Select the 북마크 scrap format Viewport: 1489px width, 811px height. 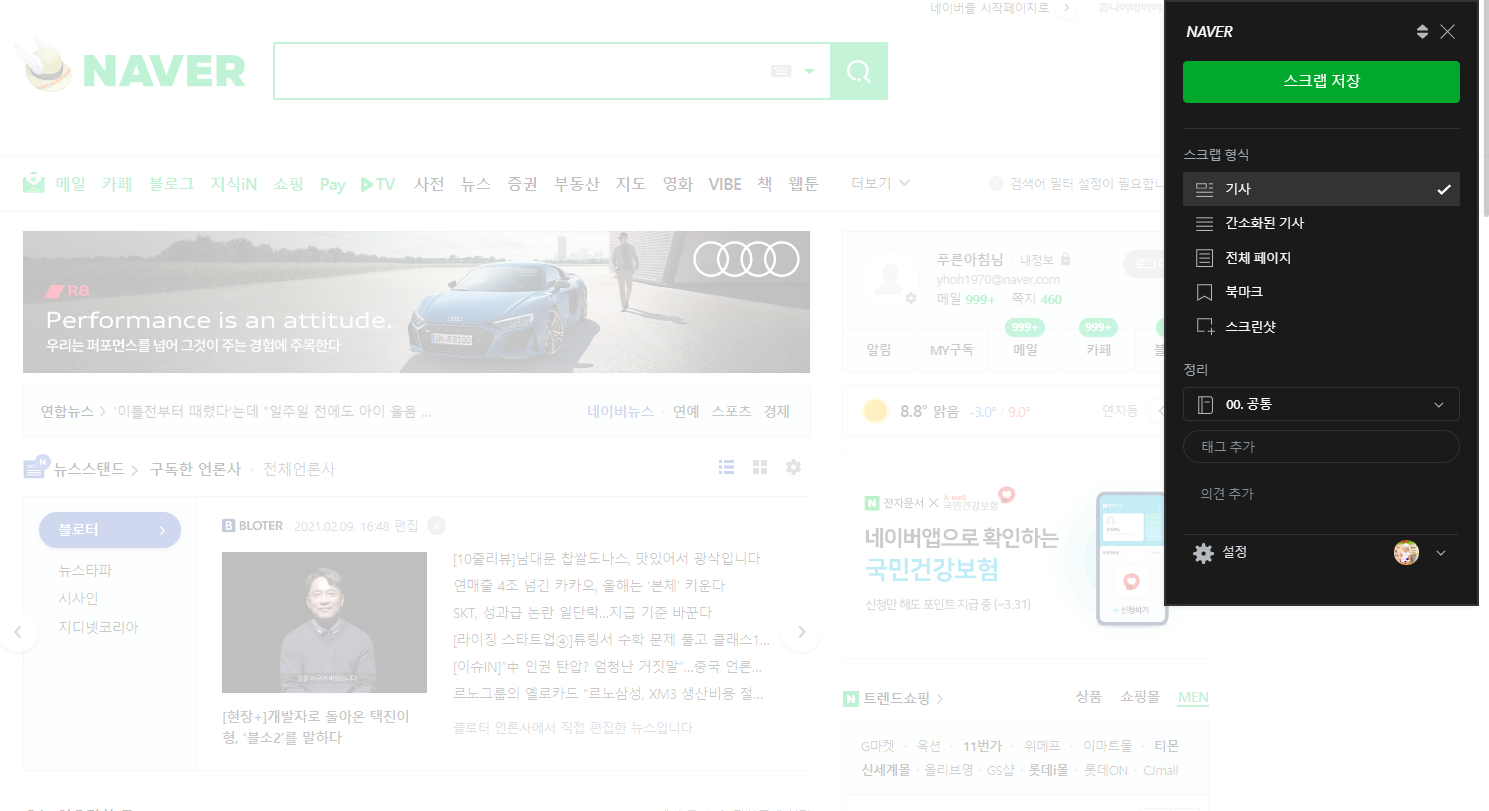tap(1321, 292)
